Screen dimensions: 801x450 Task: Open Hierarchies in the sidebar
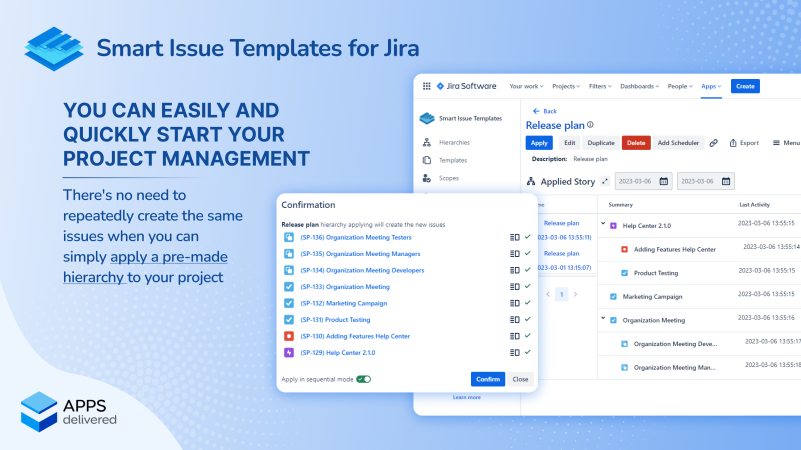[x=454, y=143]
